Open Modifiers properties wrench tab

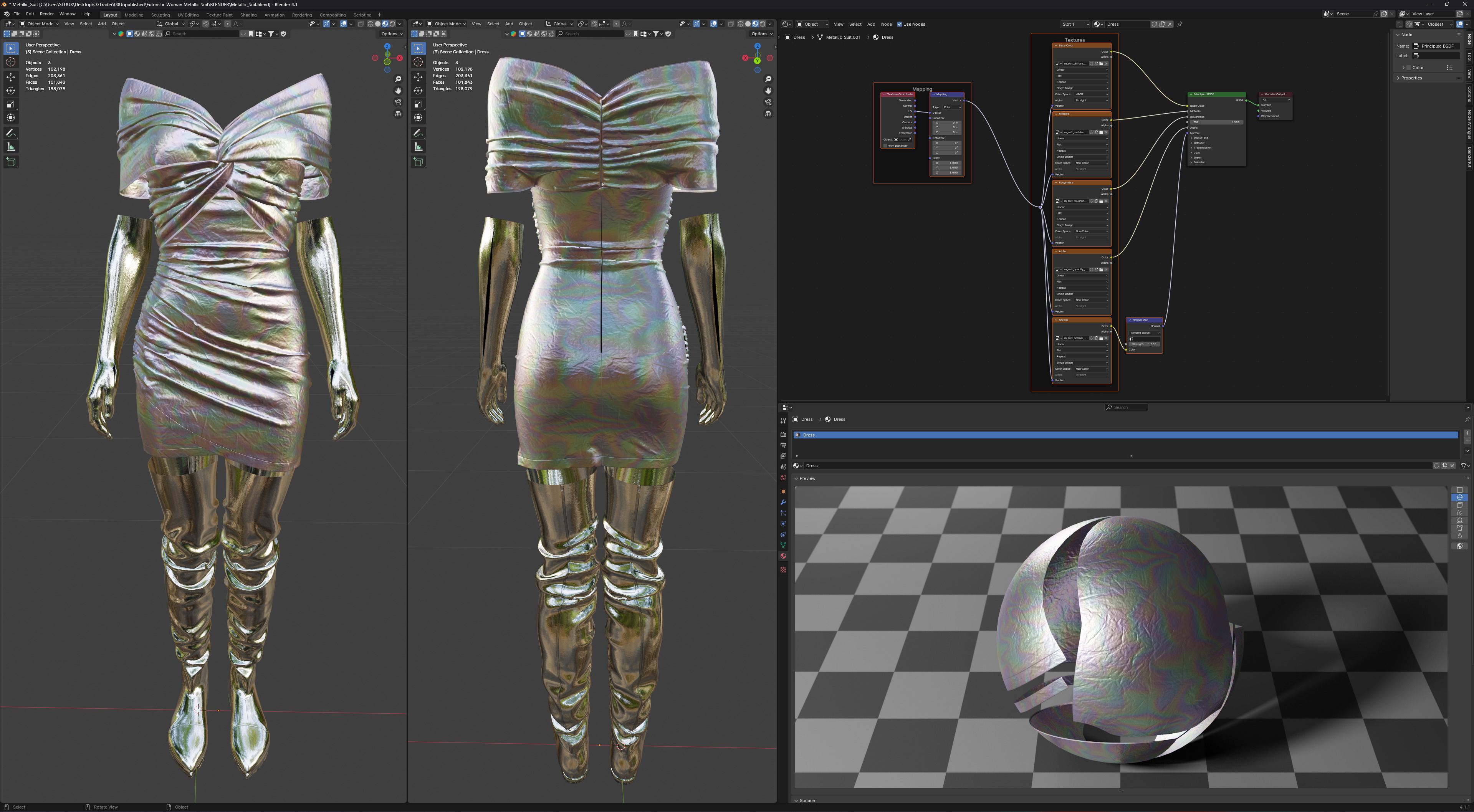click(783, 503)
